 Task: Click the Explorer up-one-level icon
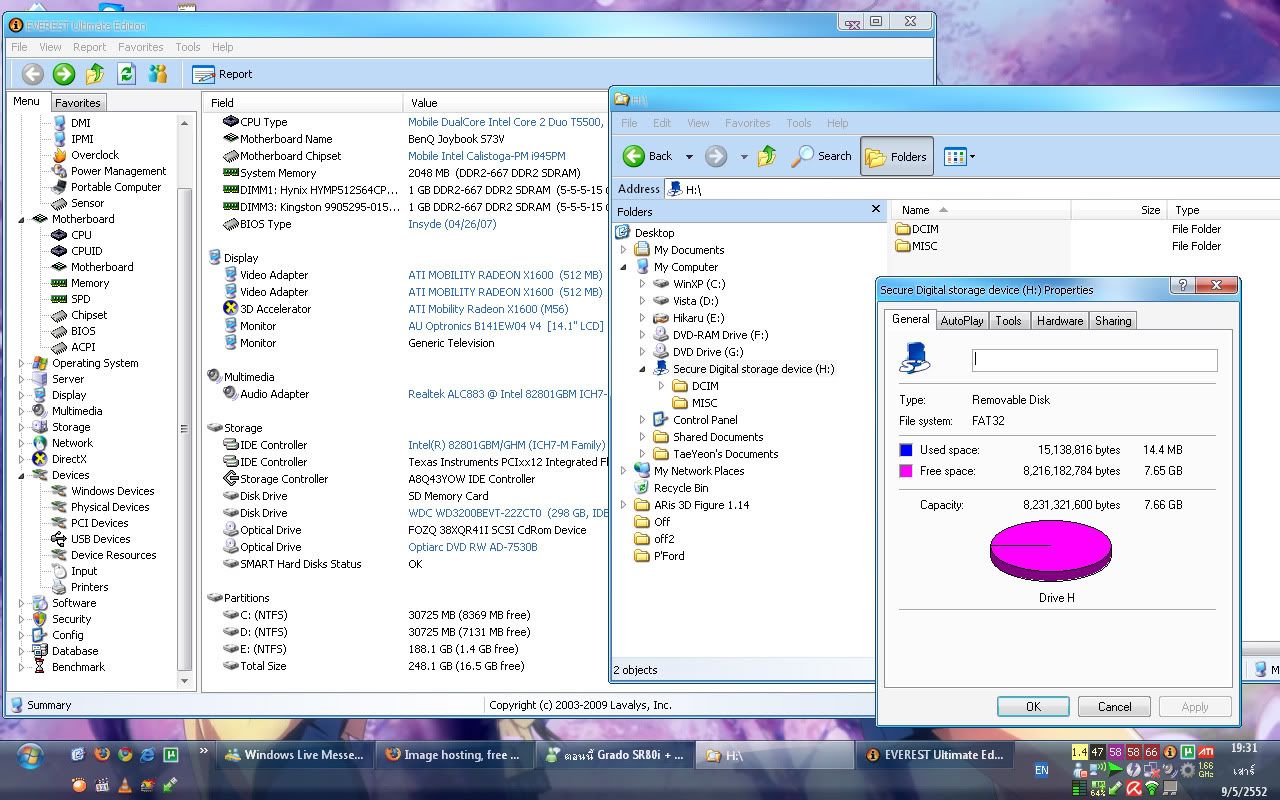tap(767, 156)
